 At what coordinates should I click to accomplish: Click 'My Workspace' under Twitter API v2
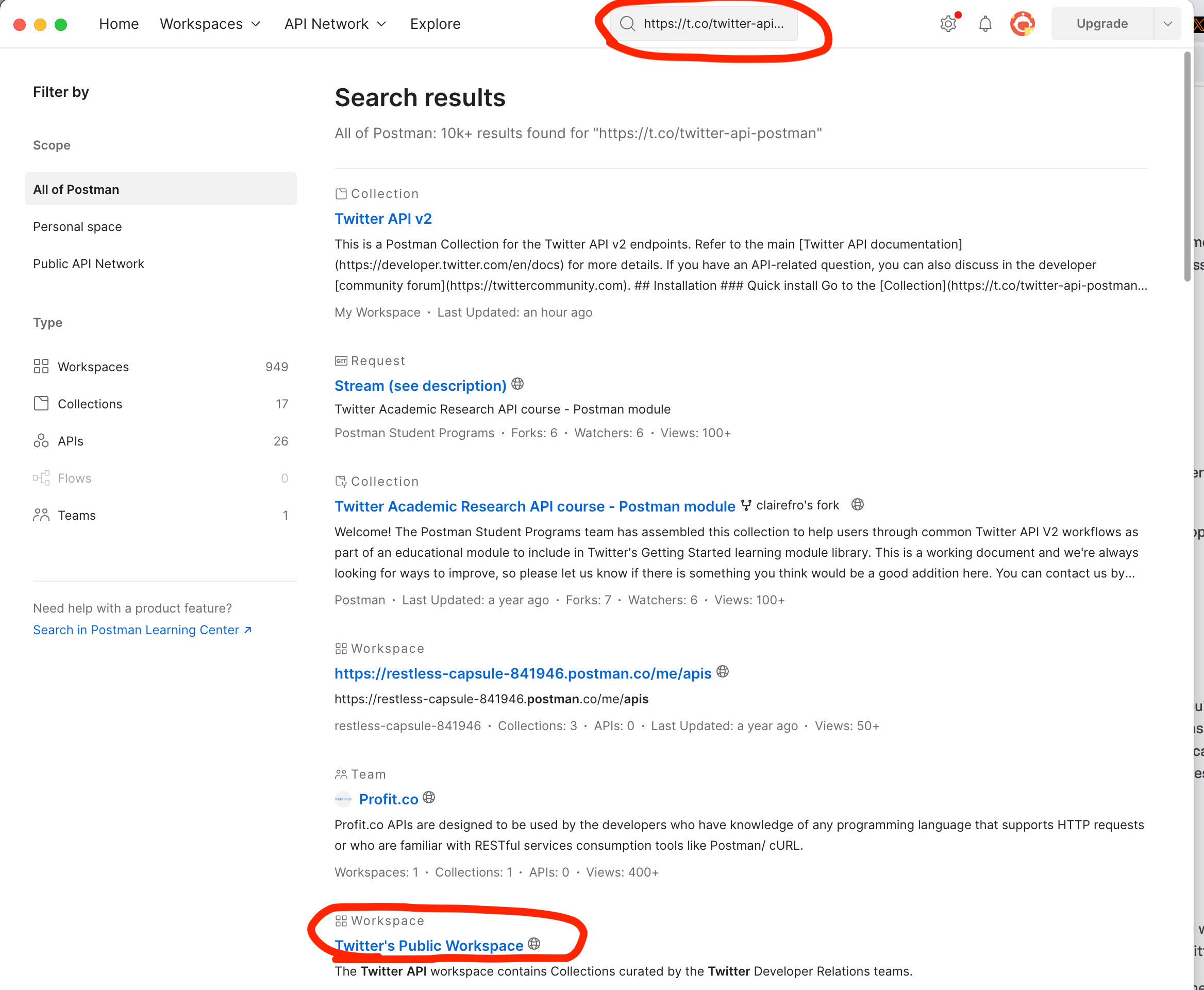click(377, 312)
